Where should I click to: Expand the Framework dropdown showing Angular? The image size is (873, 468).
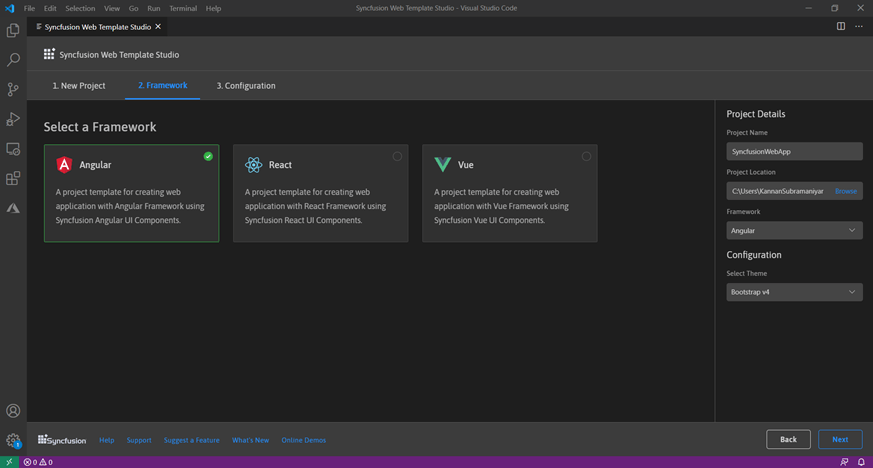pos(794,231)
